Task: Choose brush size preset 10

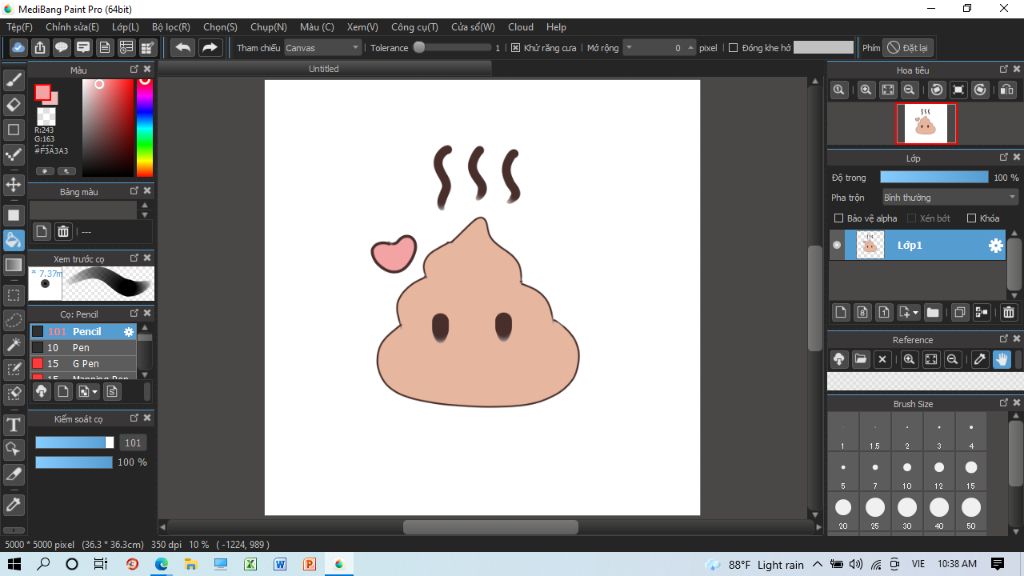Action: pyautogui.click(x=906, y=473)
